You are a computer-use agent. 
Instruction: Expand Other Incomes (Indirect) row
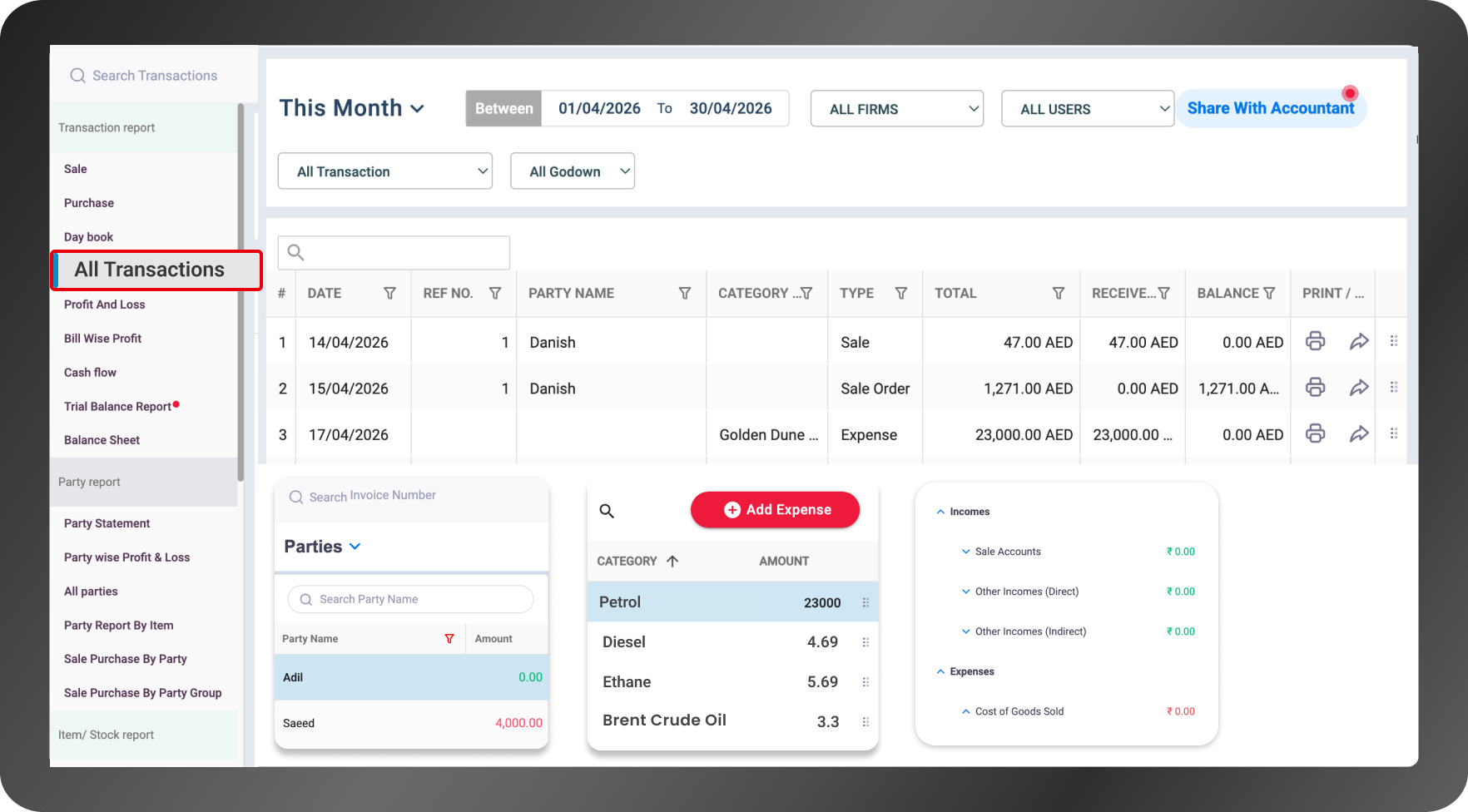[x=965, y=631]
